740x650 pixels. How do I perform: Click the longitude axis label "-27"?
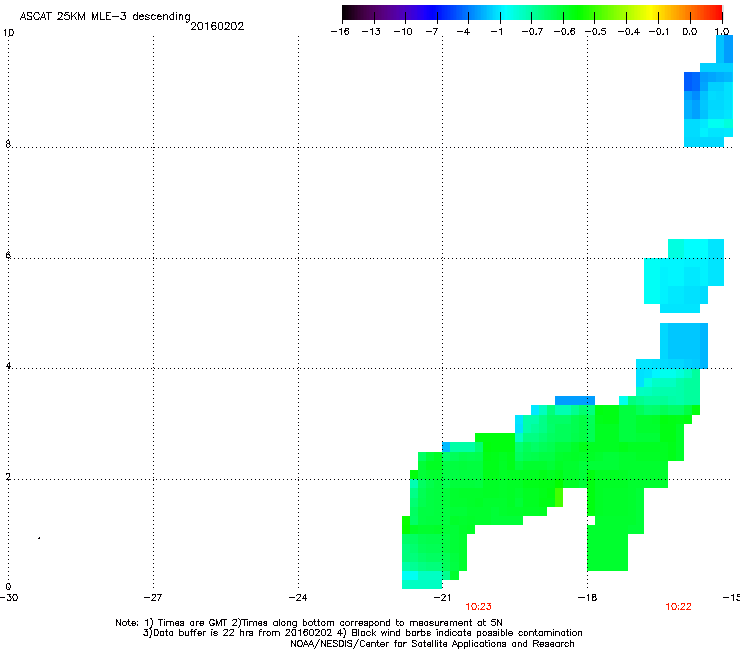153,598
